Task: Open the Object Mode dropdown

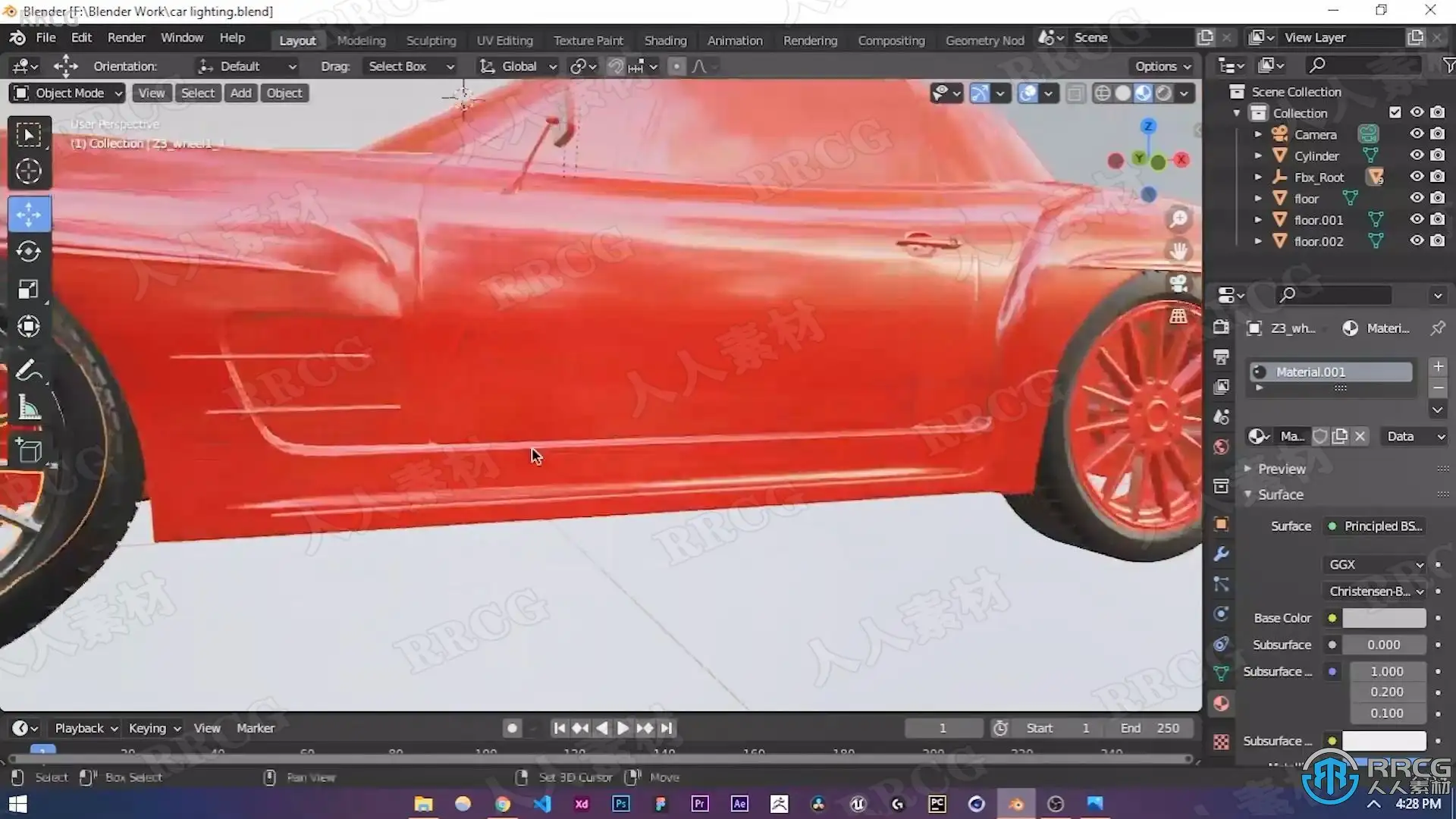Action: click(x=67, y=93)
